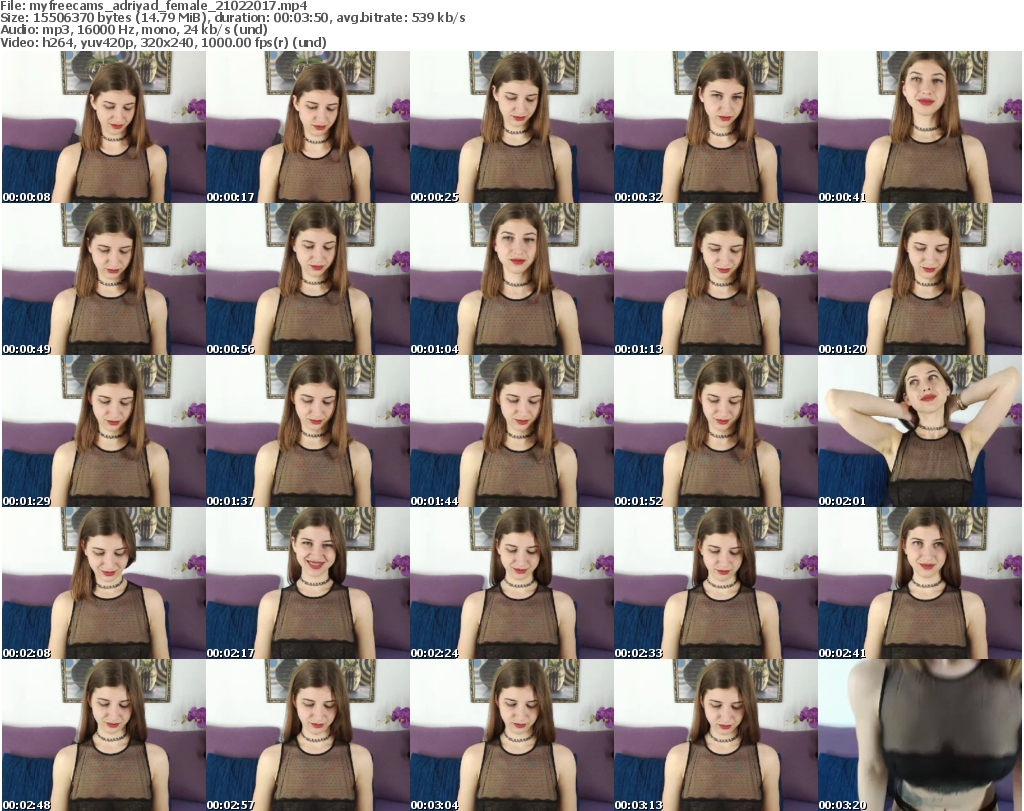Screen dimensions: 1024x811
Task: Pick the preview frame timestamped 00:01:44
Action: [x=512, y=432]
